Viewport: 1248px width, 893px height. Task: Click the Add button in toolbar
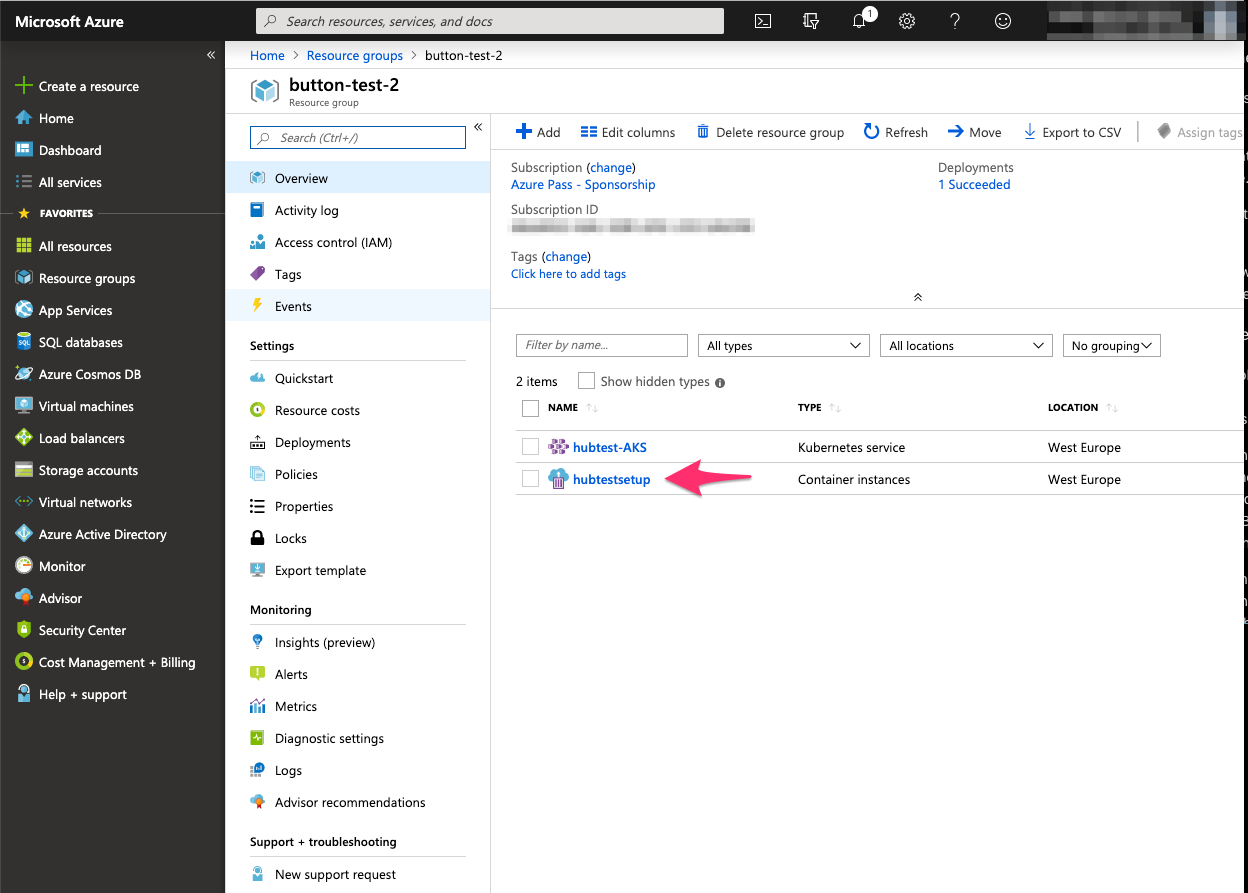(538, 132)
